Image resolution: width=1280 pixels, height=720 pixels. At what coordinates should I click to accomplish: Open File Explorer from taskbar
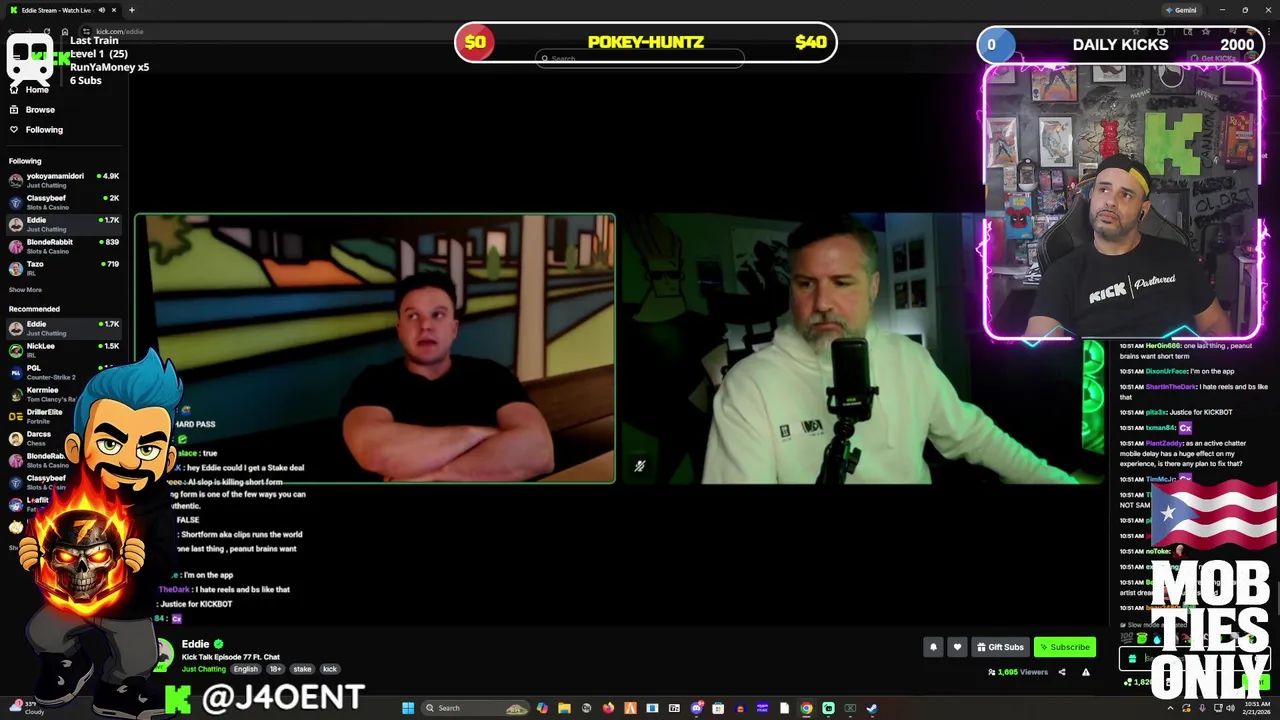click(x=564, y=708)
